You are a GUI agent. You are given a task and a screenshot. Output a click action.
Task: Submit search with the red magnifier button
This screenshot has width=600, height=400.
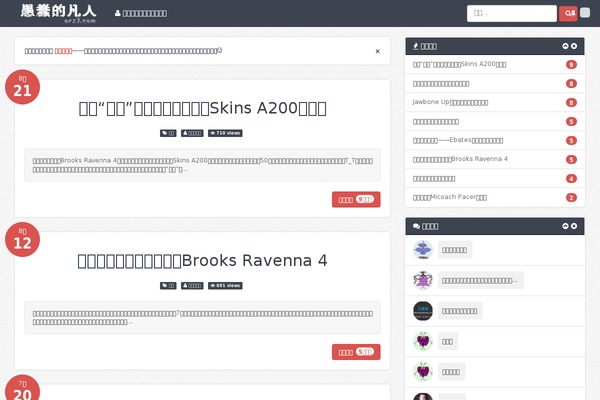pyautogui.click(x=568, y=13)
